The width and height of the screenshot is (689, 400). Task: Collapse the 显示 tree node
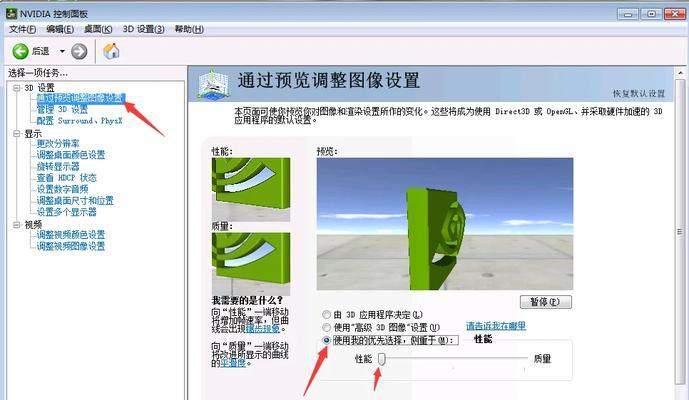tap(17, 134)
